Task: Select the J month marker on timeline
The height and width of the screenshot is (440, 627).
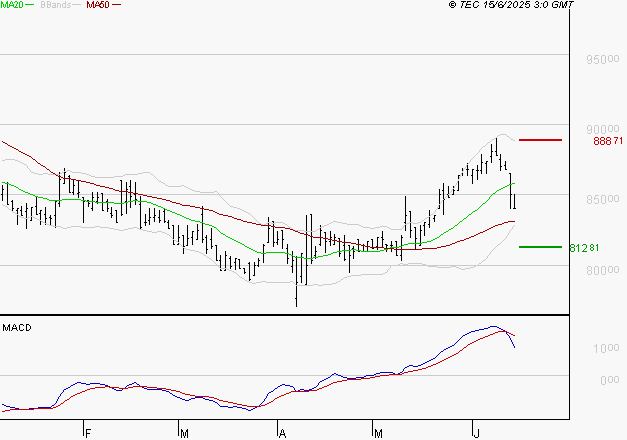Action: coord(475,433)
